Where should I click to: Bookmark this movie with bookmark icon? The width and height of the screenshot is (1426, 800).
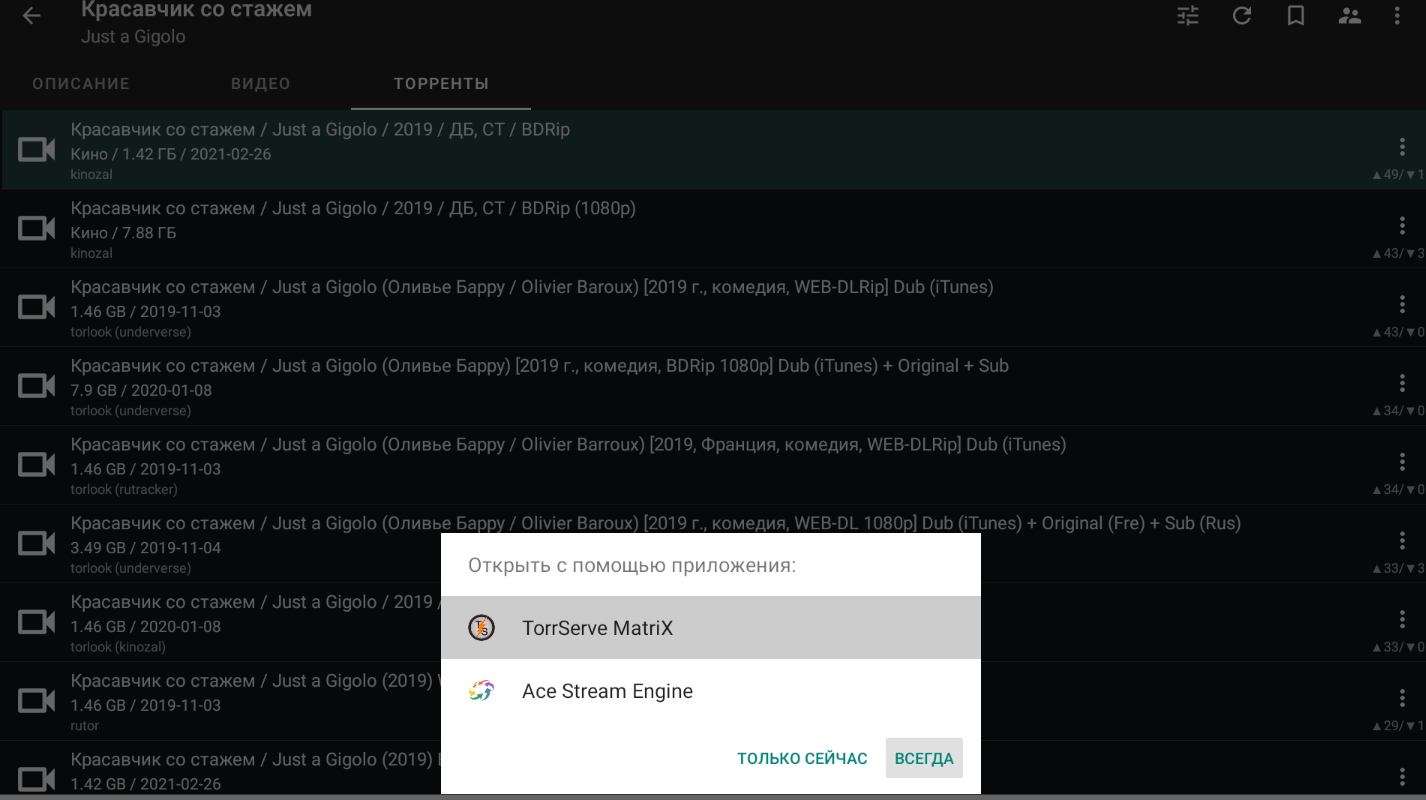point(1296,16)
